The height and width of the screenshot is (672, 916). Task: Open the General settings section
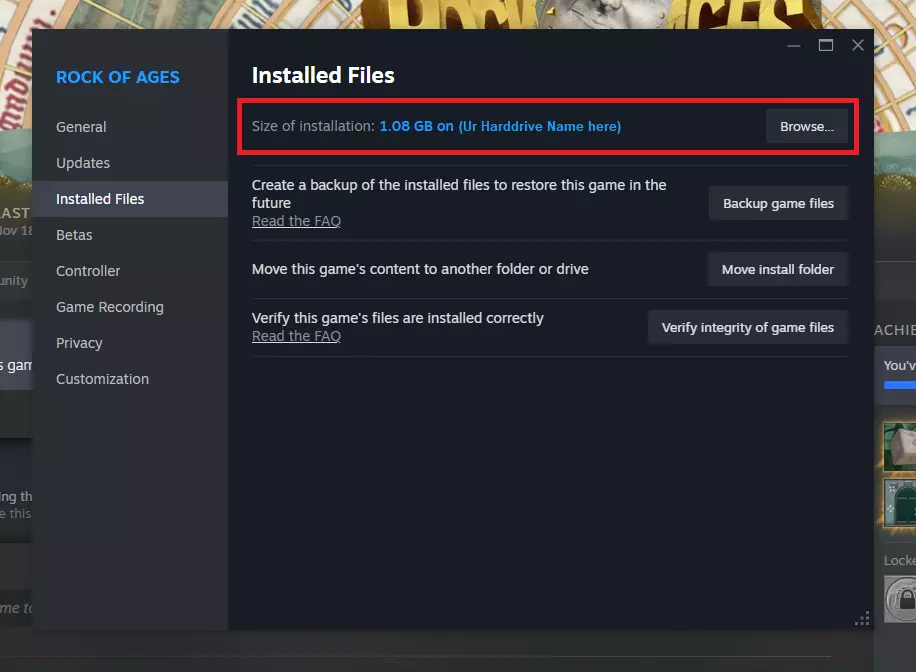(x=81, y=127)
